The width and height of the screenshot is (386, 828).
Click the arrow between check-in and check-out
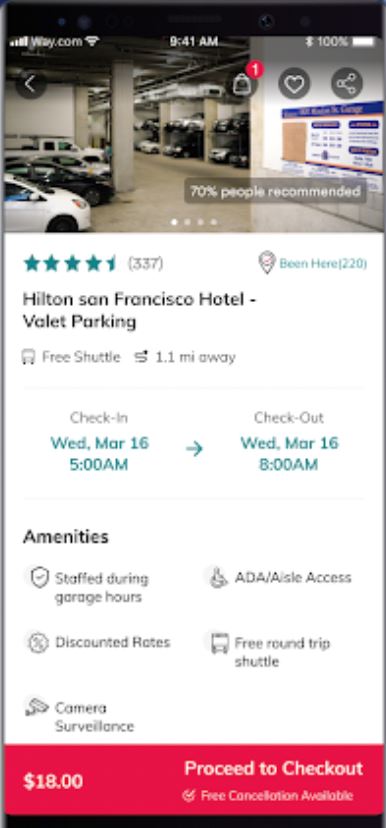[194, 449]
